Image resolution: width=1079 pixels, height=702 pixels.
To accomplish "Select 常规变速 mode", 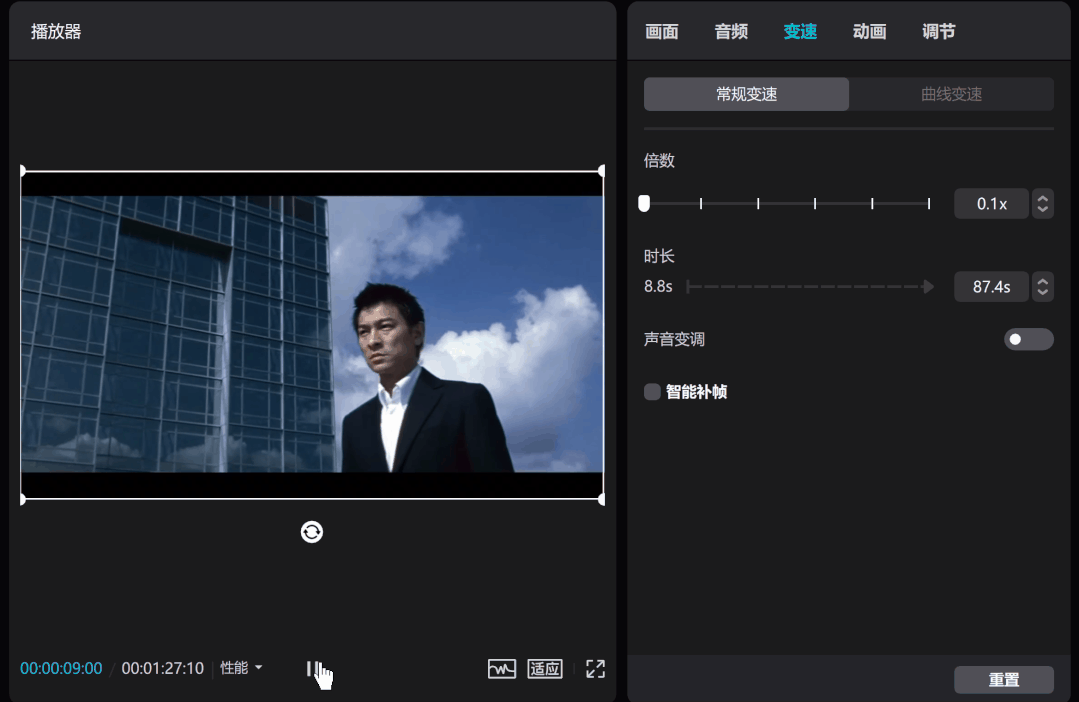I will point(747,94).
